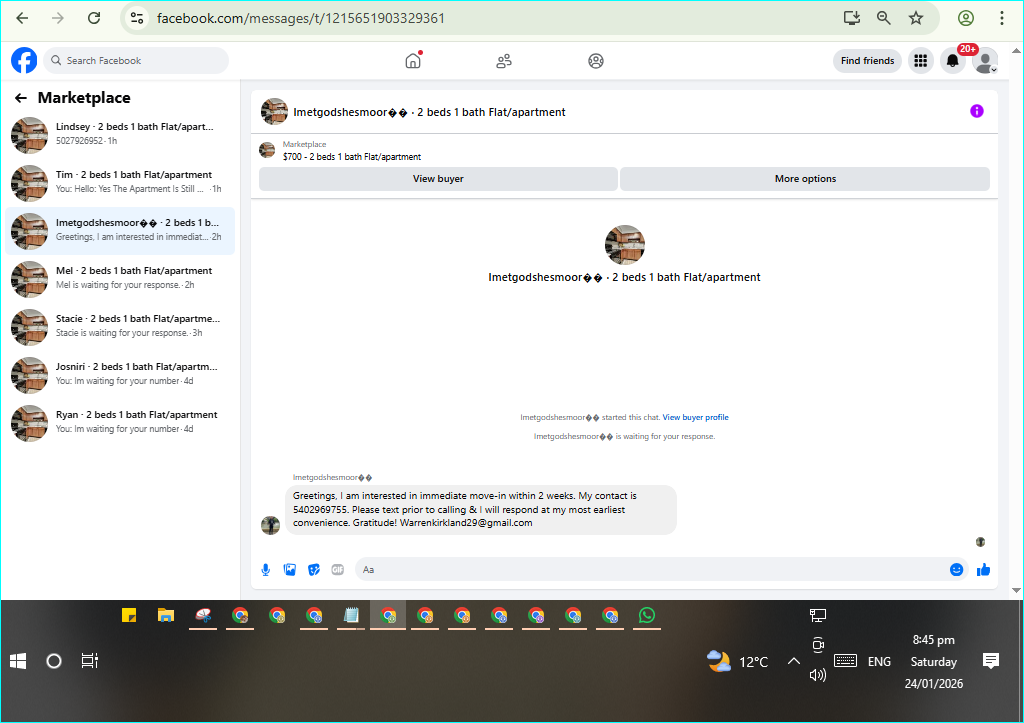
Task: Open the Stacie conversation
Action: pos(120,327)
